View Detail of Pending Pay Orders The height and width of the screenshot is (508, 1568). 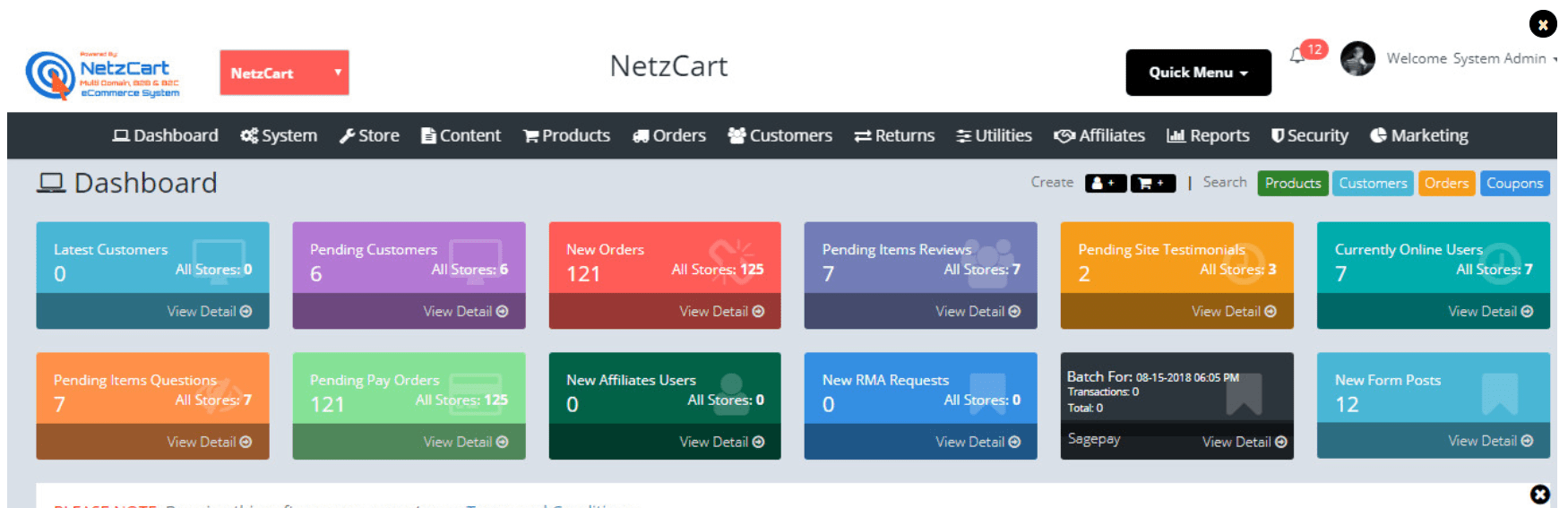(465, 443)
